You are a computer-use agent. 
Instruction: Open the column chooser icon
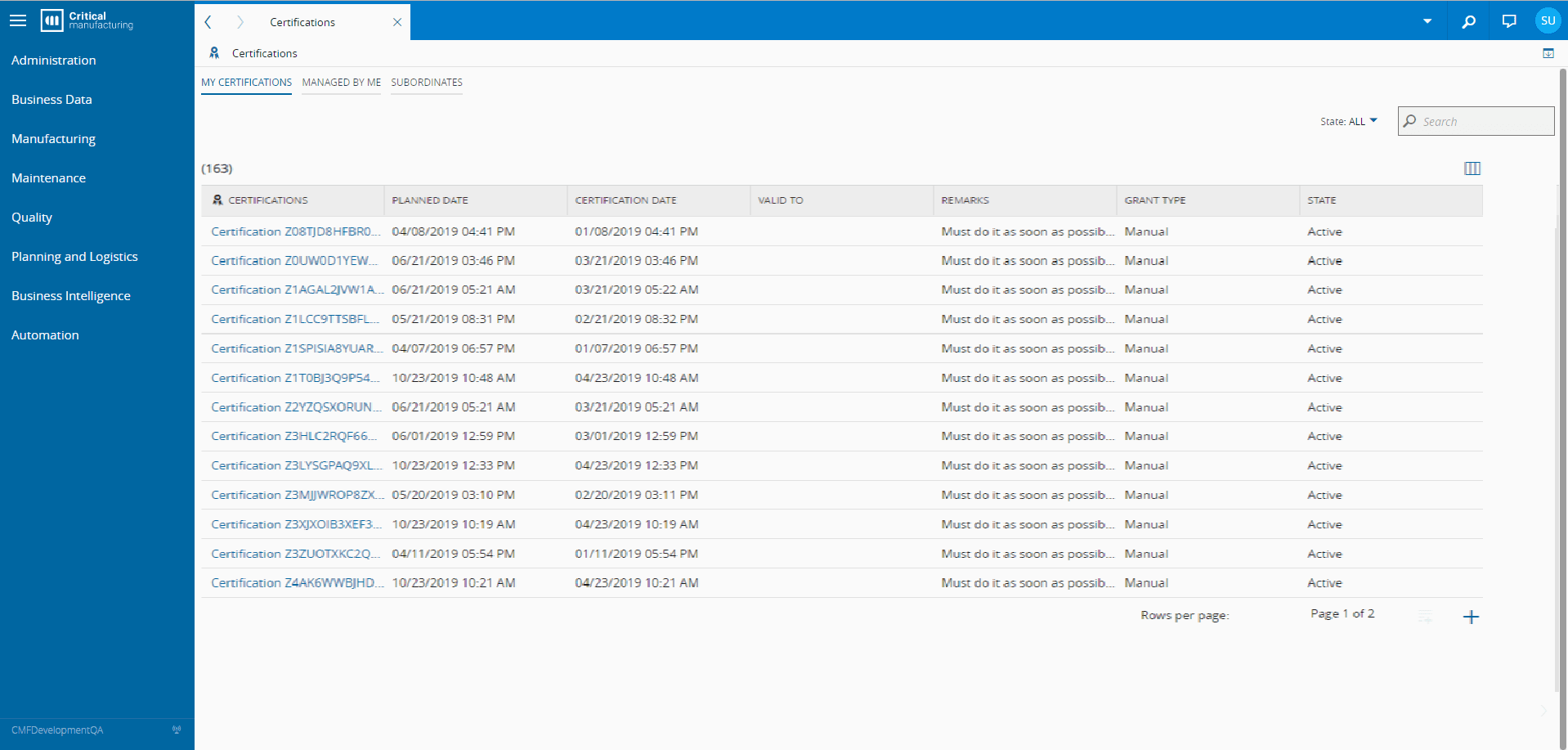click(x=1472, y=168)
